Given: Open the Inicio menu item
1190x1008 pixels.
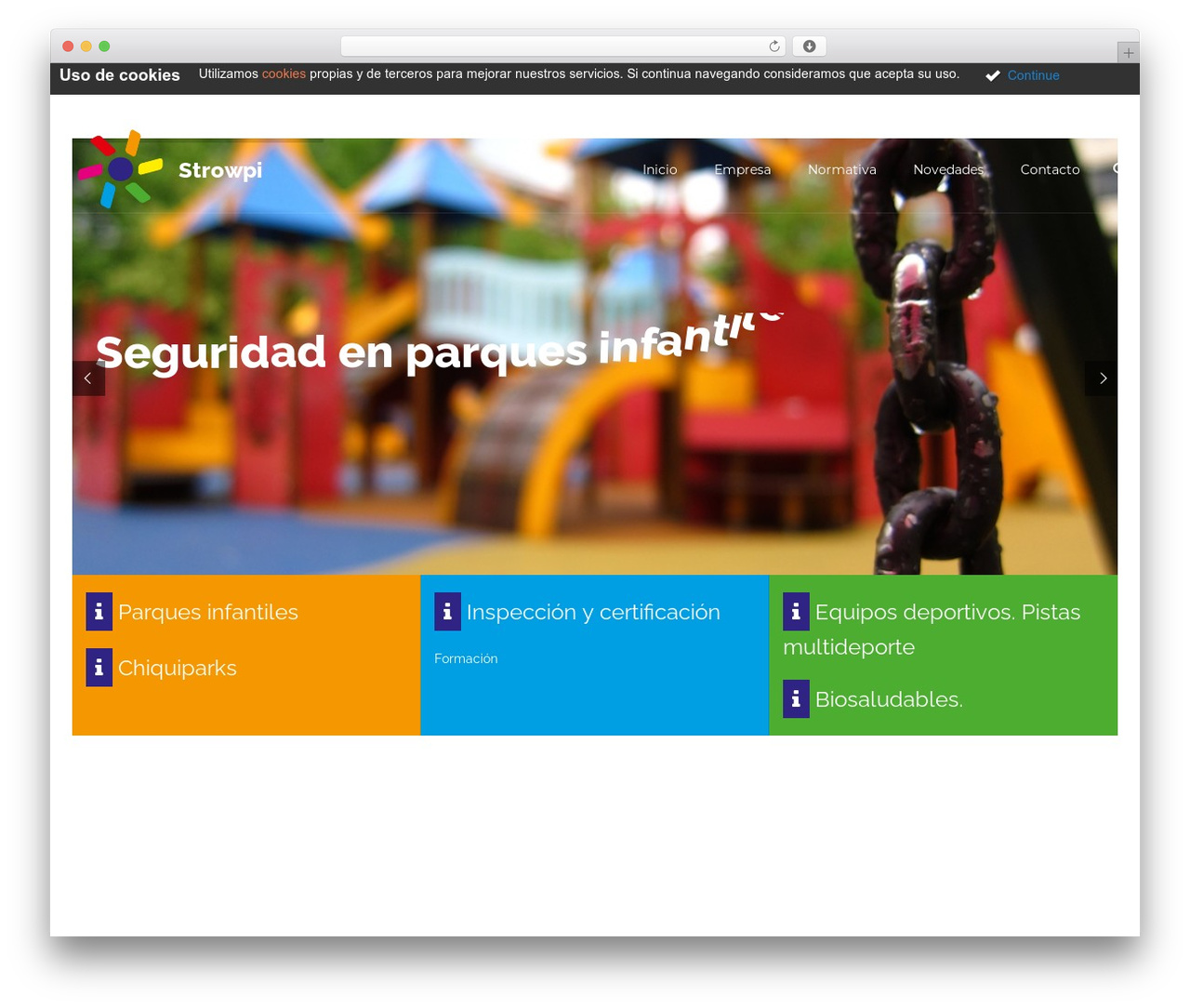Looking at the screenshot, I should tap(660, 169).
